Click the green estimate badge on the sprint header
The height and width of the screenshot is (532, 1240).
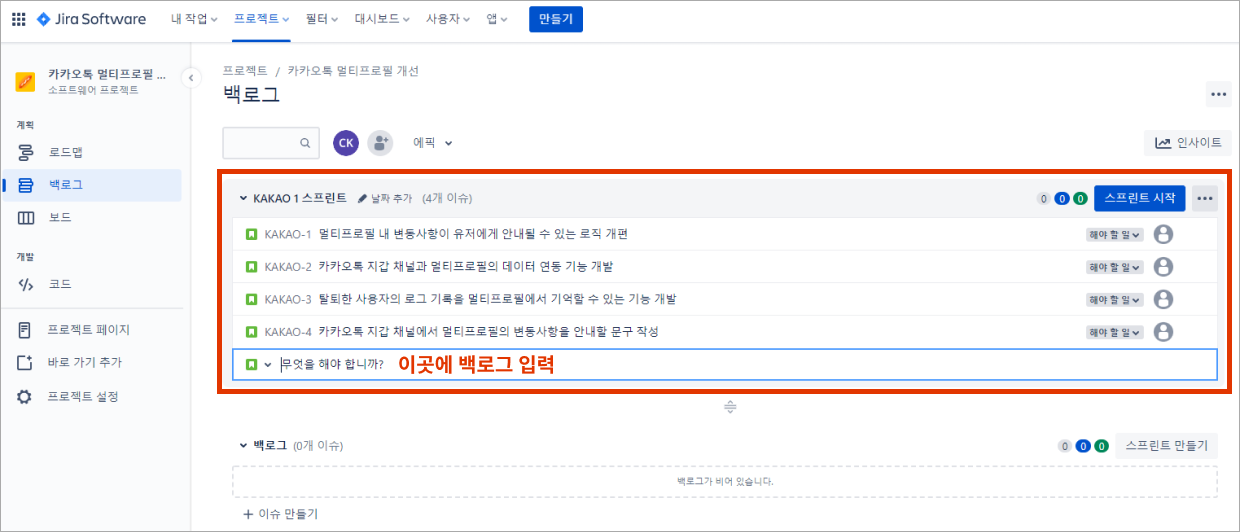click(x=1080, y=198)
